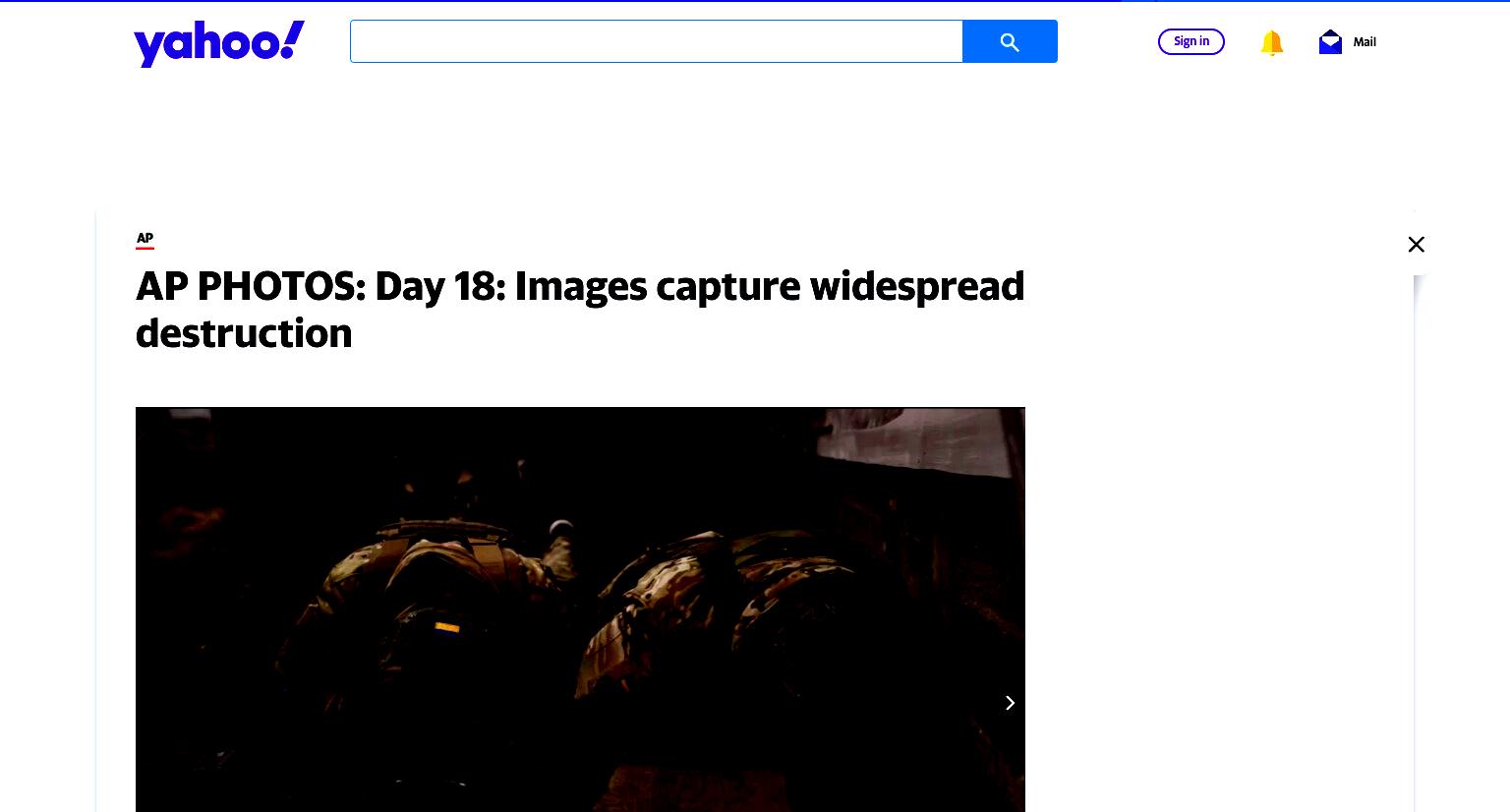
Task: Focus the Yahoo search text field
Action: tap(656, 41)
